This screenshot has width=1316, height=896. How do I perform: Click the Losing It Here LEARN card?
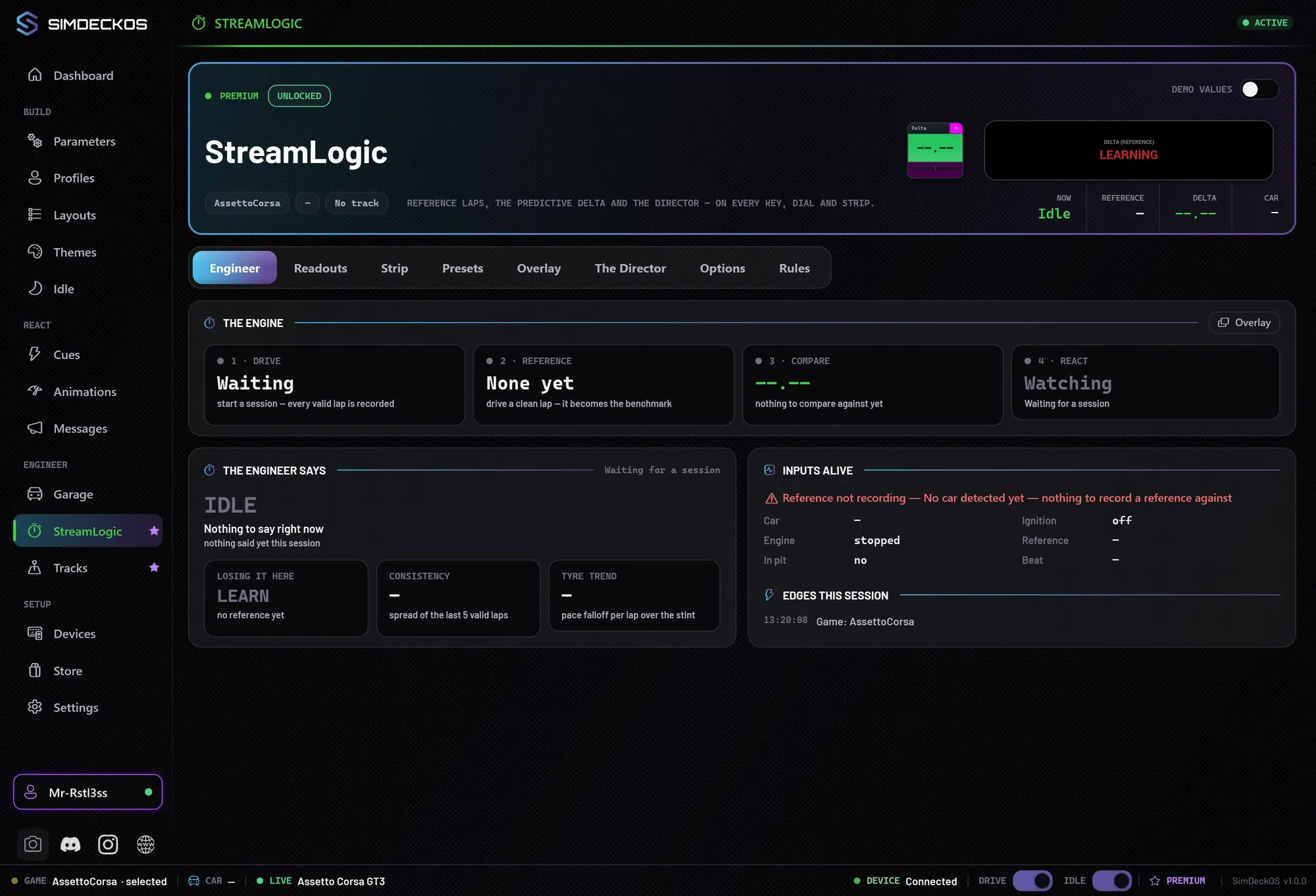[286, 598]
